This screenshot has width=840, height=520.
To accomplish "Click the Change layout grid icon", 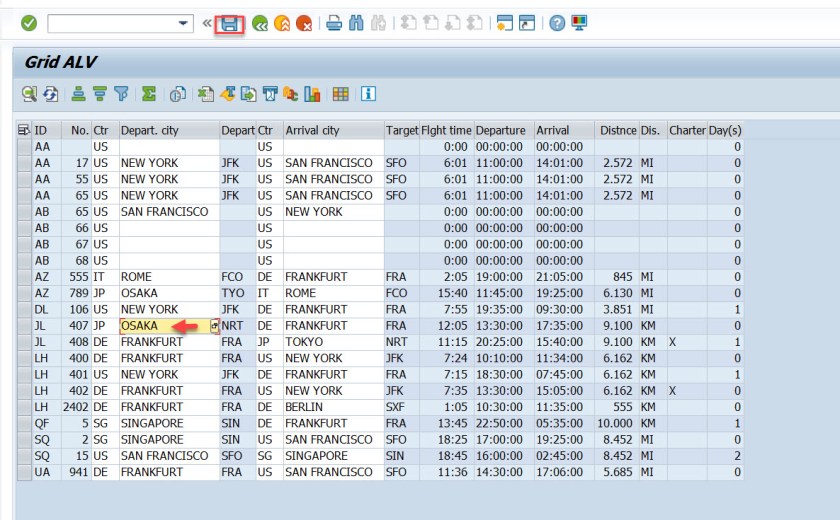I will [x=341, y=94].
